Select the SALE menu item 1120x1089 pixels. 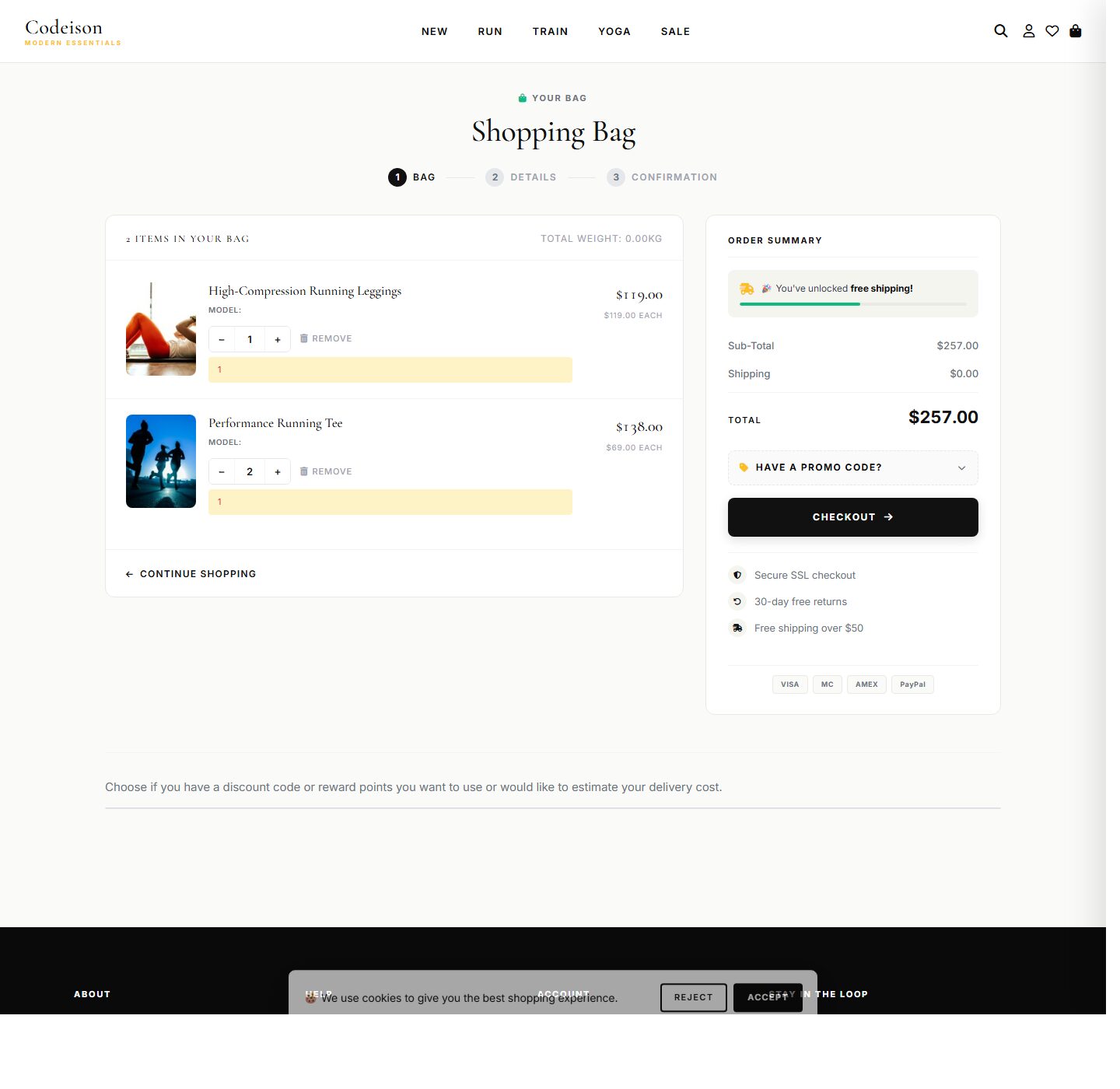(674, 31)
